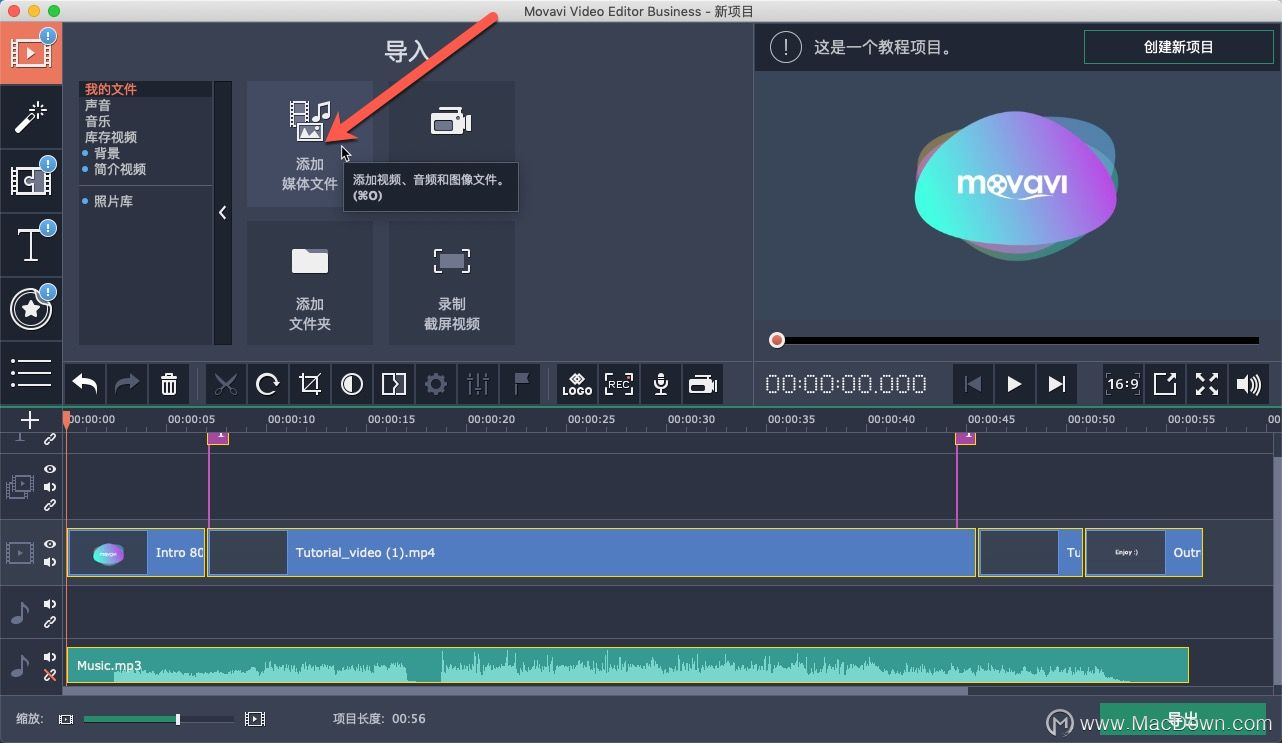Select the Music.mp3 audio clip
This screenshot has height=743, width=1282.
(x=627, y=665)
